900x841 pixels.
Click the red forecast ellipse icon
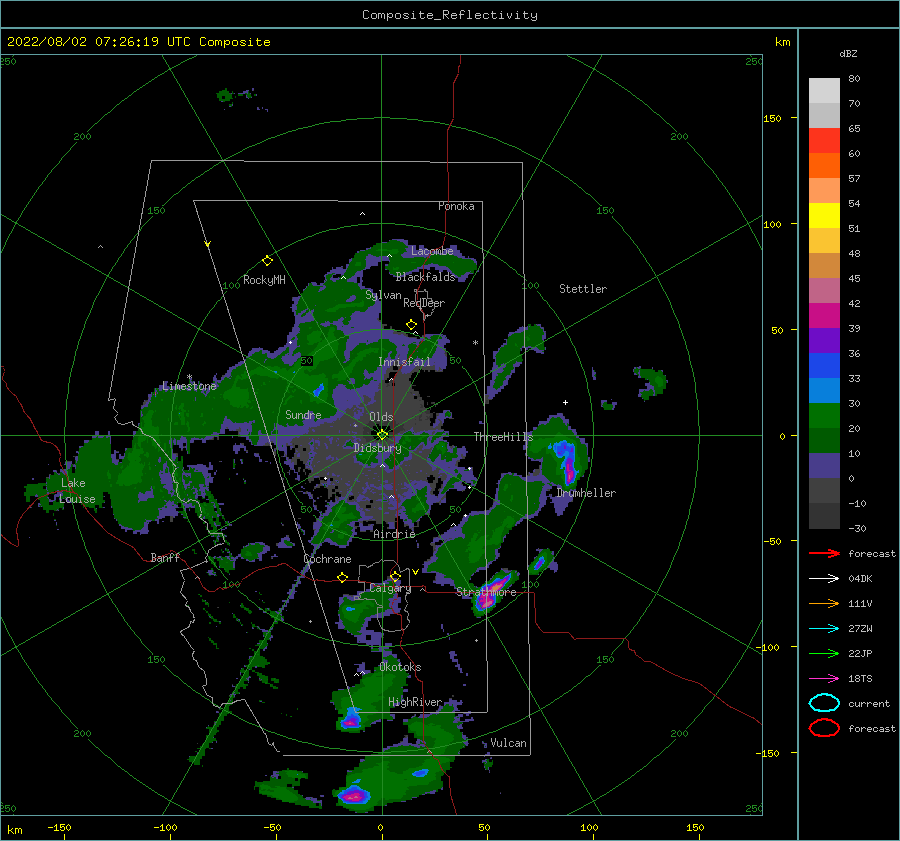824,728
